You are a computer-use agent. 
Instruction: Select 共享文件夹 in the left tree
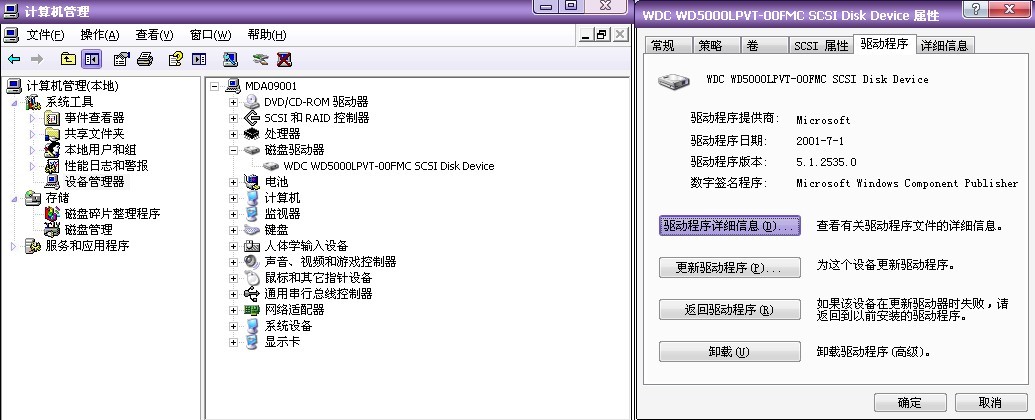(x=94, y=133)
